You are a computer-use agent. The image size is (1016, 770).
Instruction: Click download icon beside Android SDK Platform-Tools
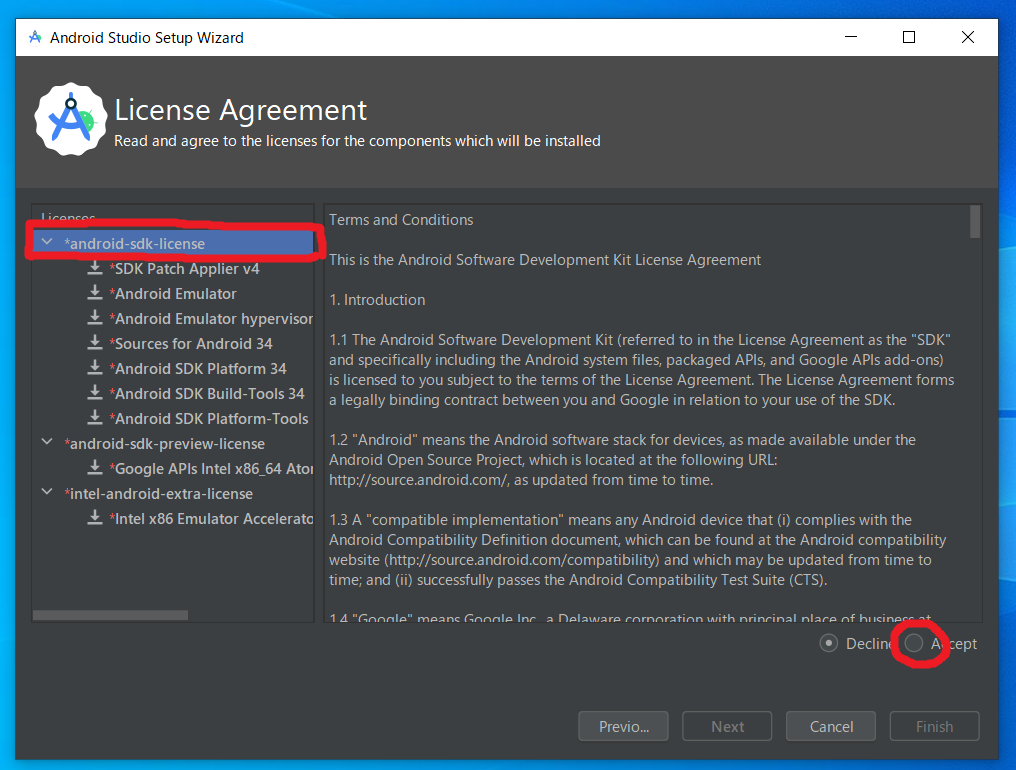(x=95, y=417)
